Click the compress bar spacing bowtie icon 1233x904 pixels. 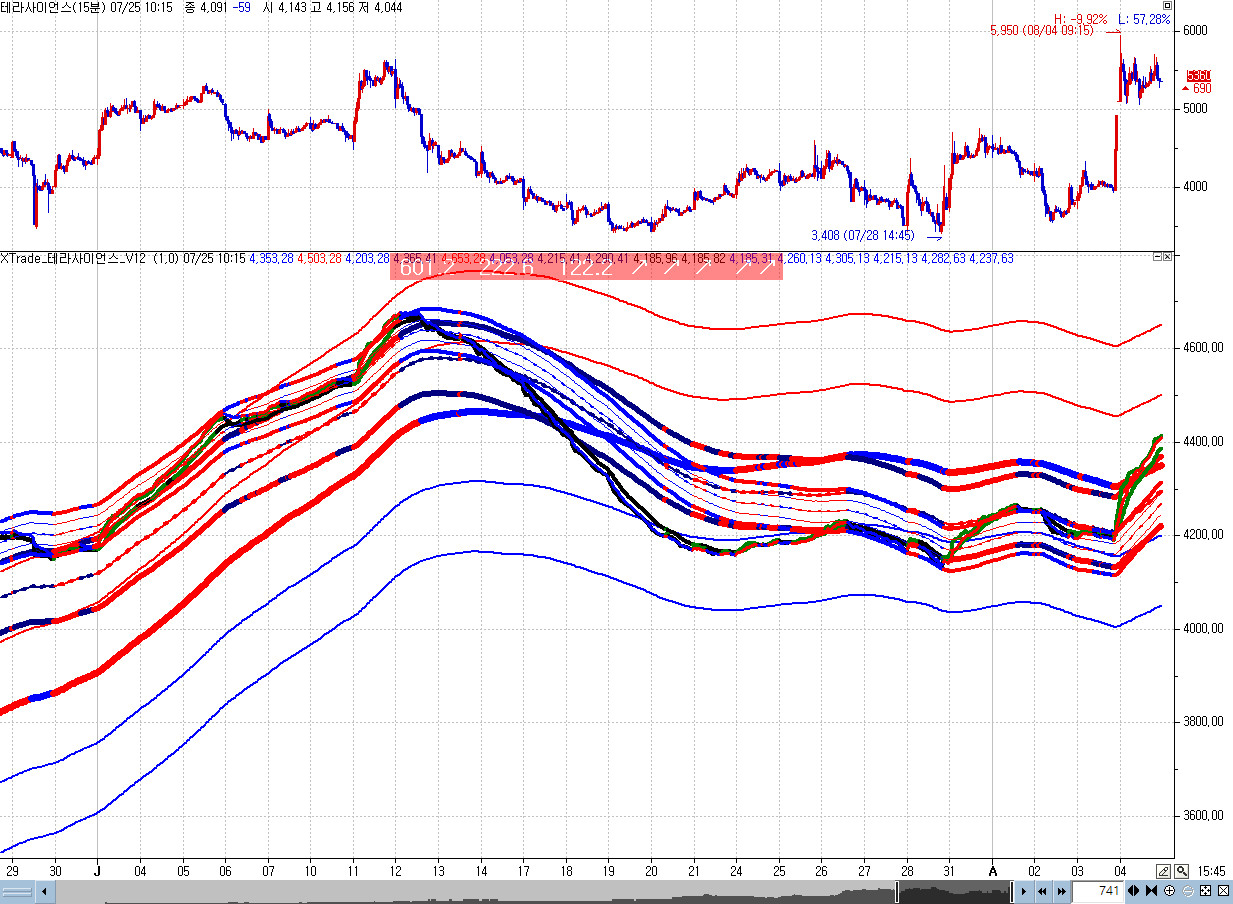click(x=1151, y=891)
